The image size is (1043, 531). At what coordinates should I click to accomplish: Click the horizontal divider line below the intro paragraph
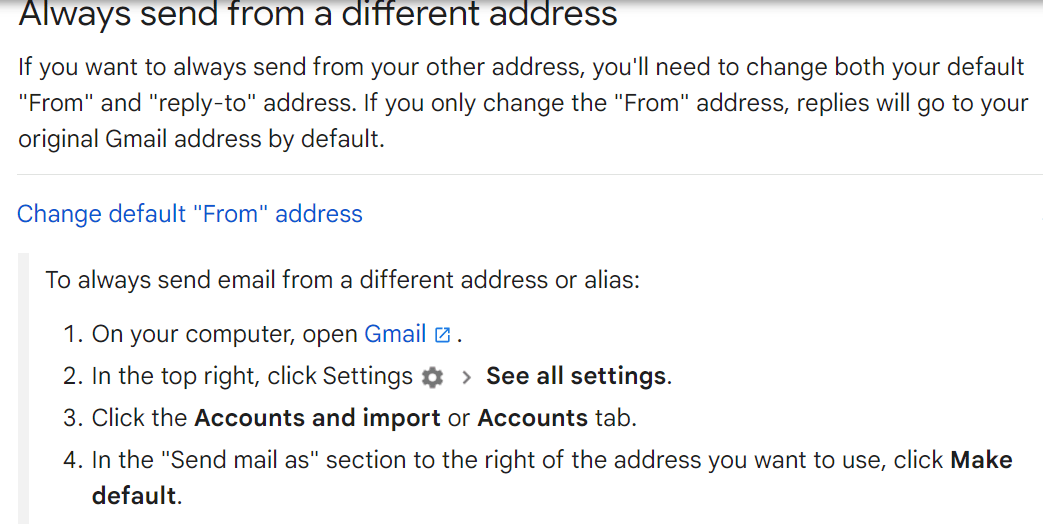tap(521, 175)
